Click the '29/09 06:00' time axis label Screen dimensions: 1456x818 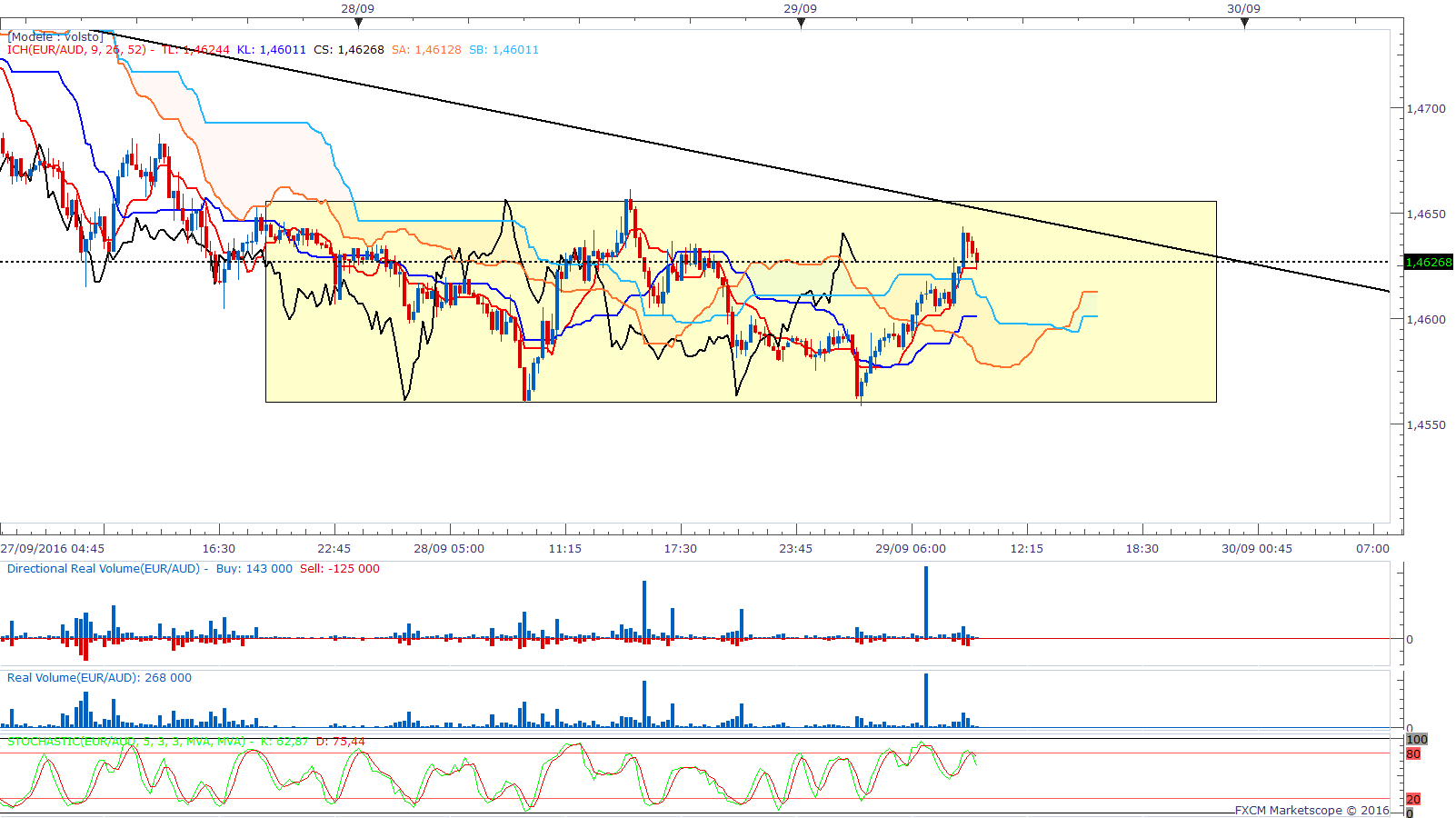click(911, 548)
